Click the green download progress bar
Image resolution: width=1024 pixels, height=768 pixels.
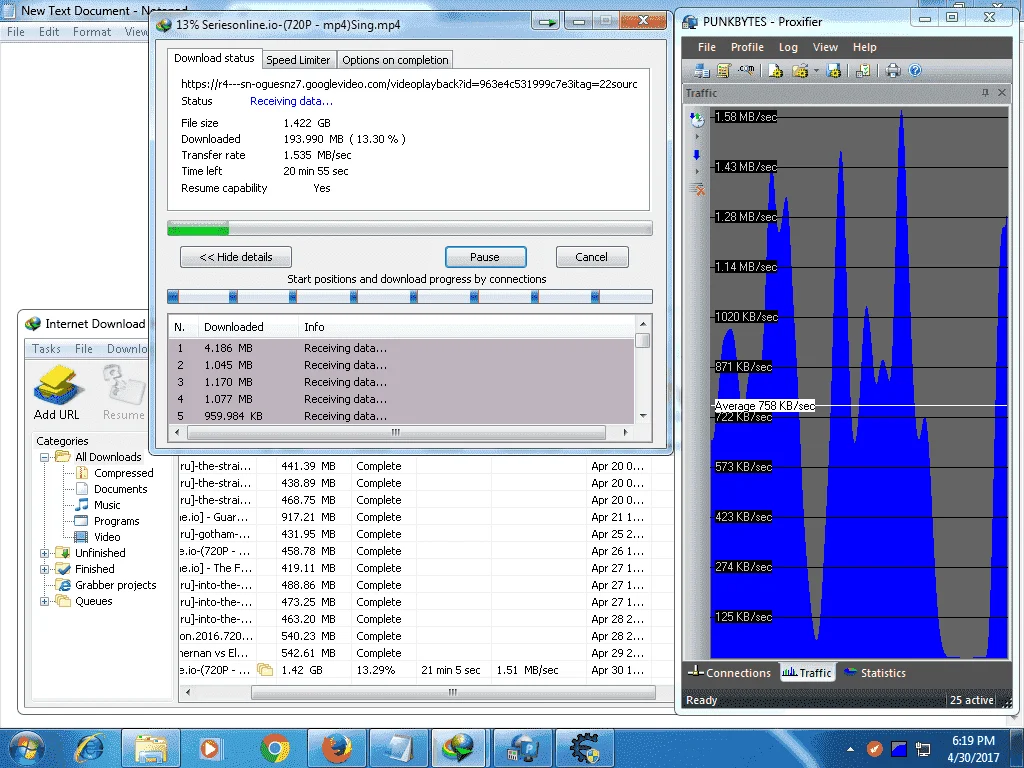click(x=409, y=229)
